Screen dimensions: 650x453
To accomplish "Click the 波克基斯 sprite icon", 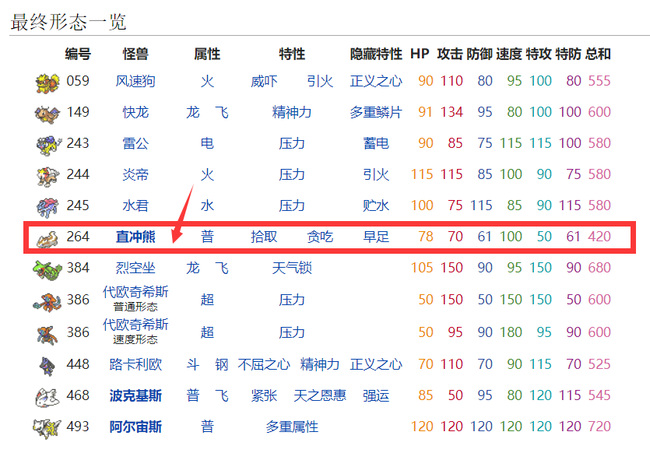I will 47,397.
